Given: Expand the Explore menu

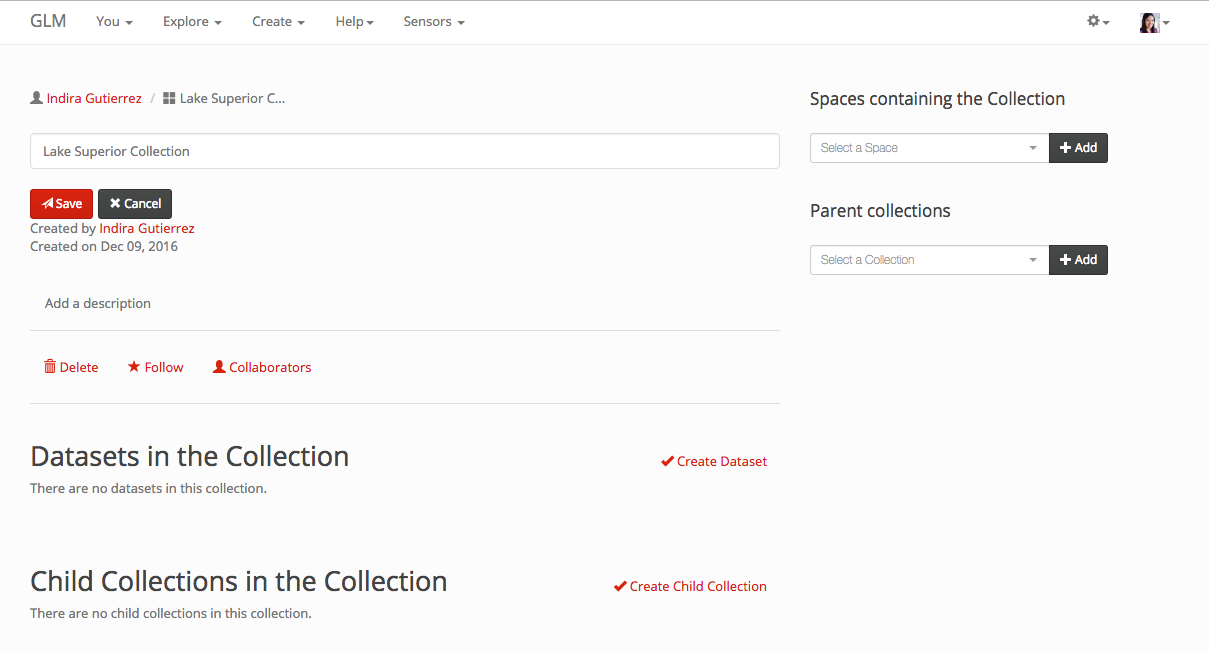Looking at the screenshot, I should pos(192,21).
